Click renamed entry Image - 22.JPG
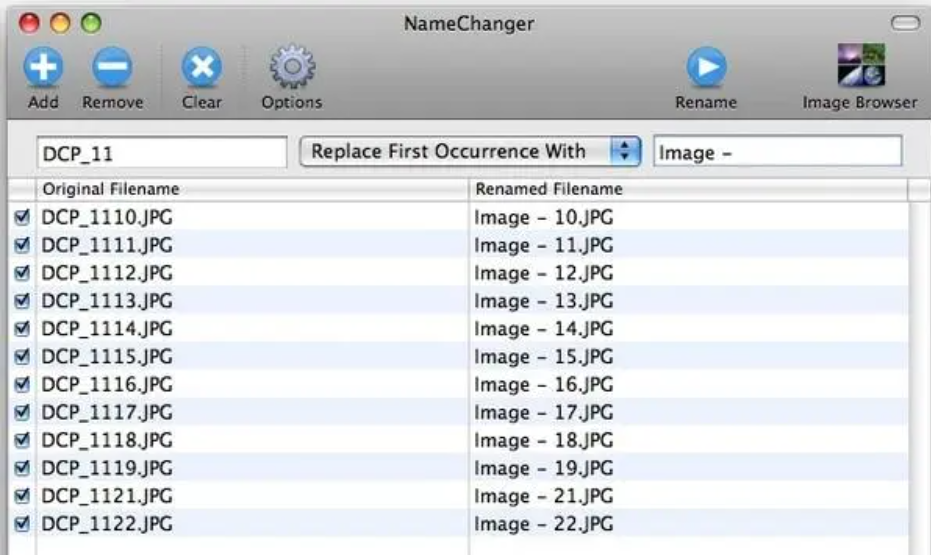 tap(543, 524)
